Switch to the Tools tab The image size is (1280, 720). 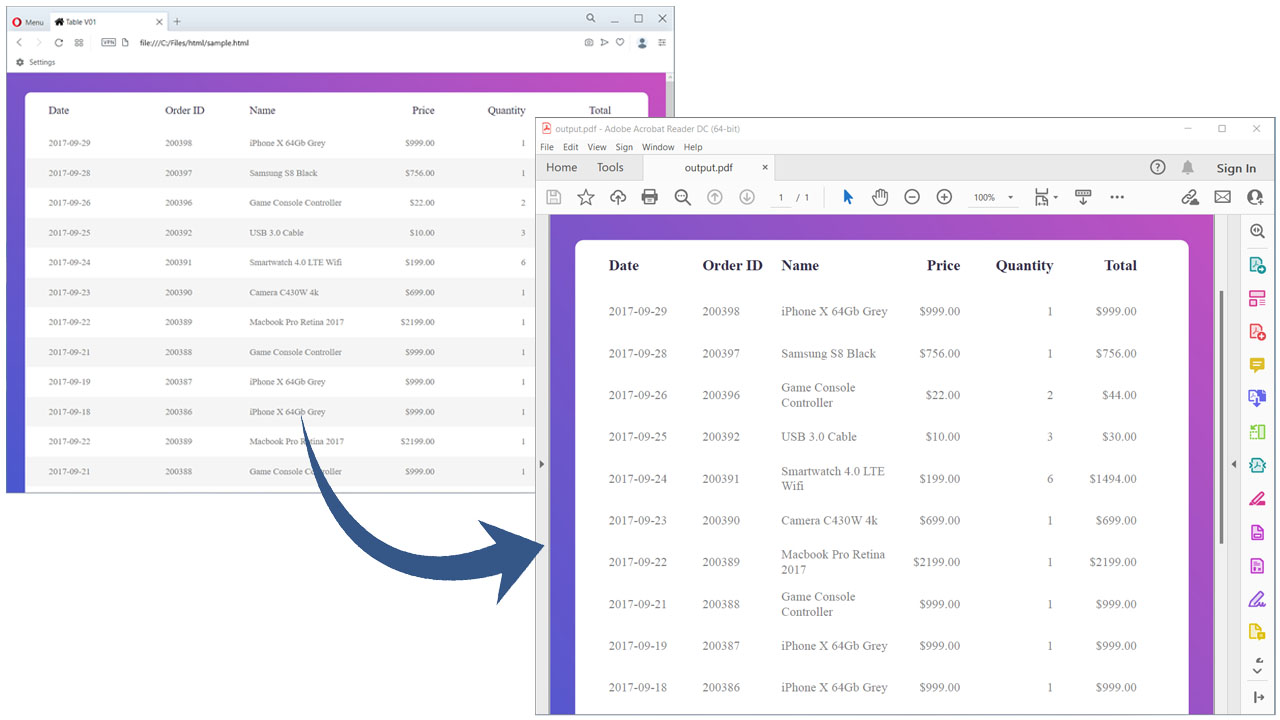tap(610, 168)
